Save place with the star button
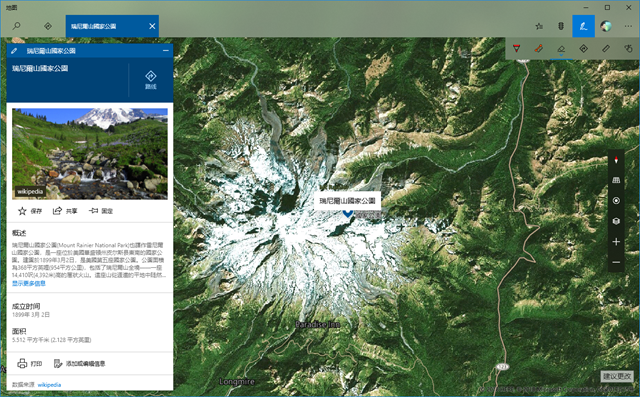 coord(29,211)
